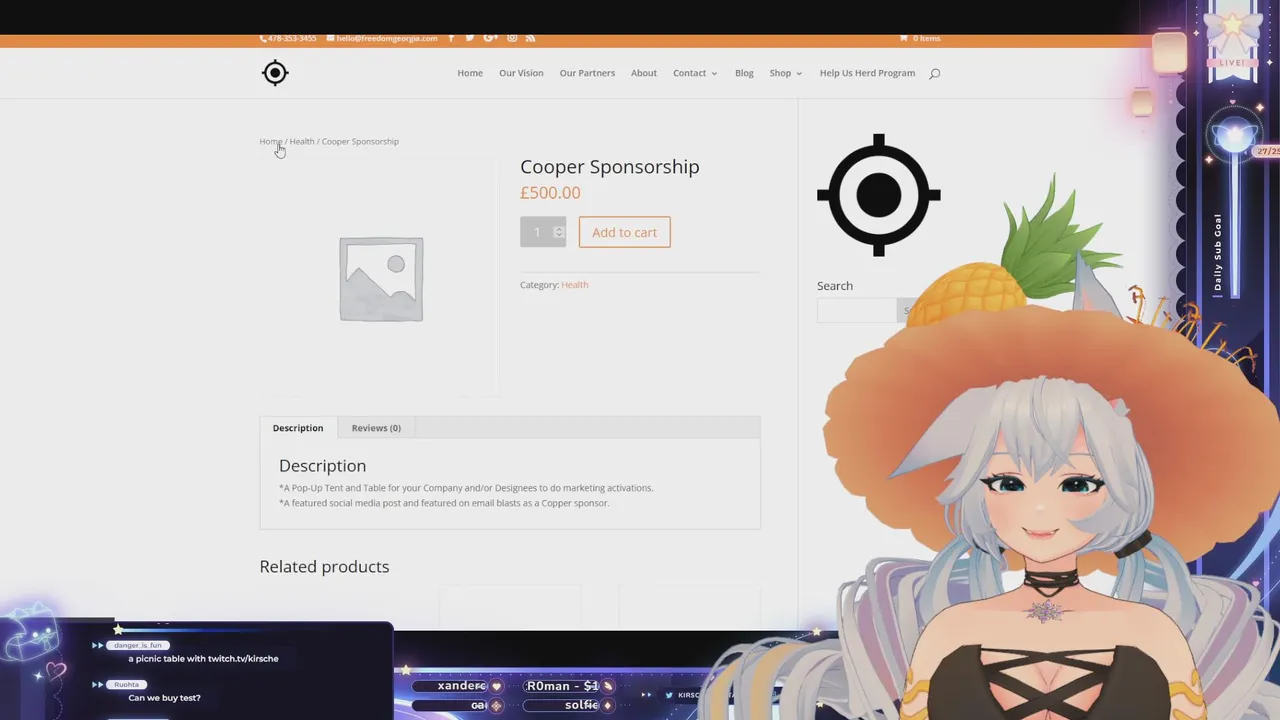Click the sidebar Search input field
This screenshot has width=1280, height=720.
pyautogui.click(x=856, y=310)
